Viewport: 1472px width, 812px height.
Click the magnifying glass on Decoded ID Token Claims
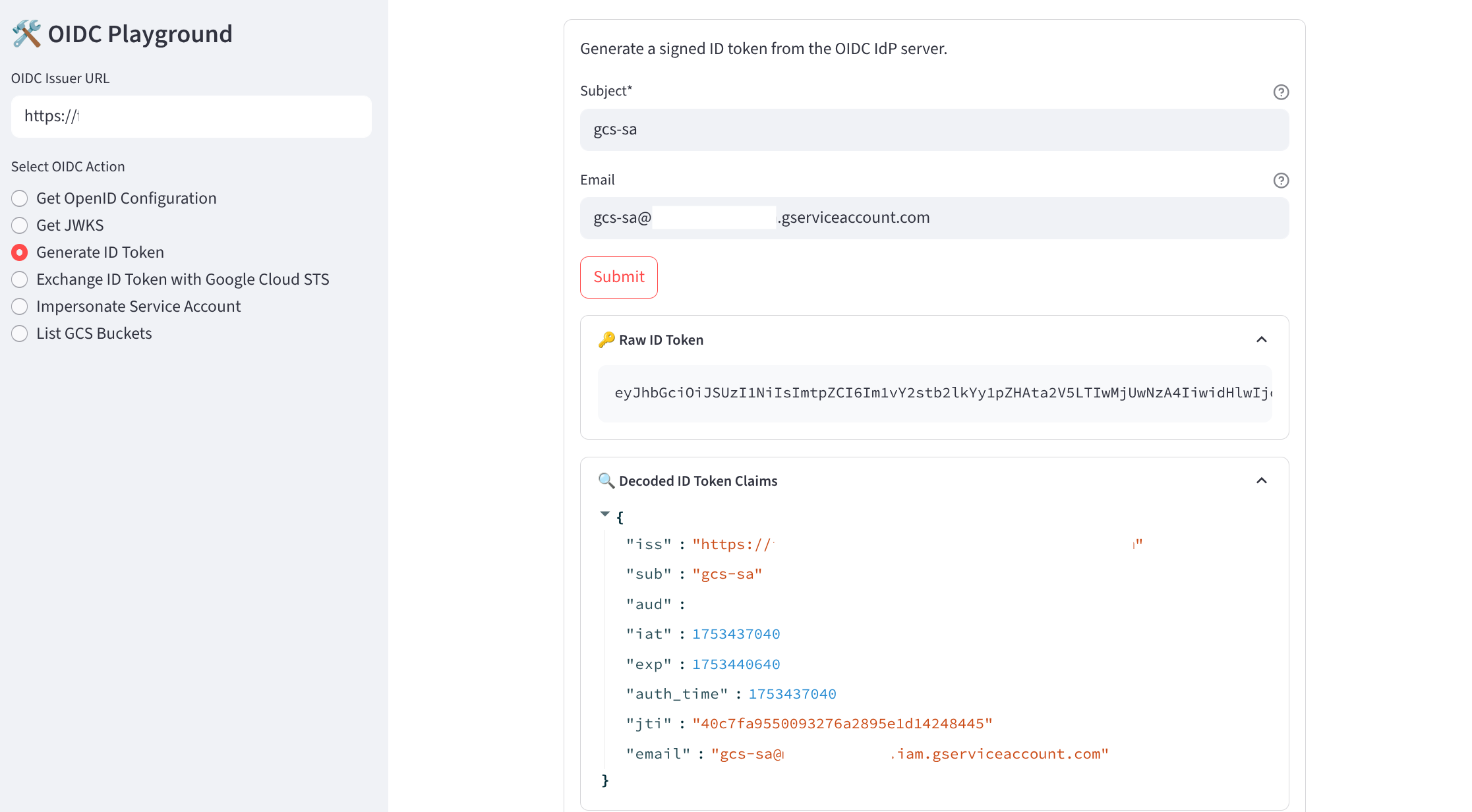pos(605,480)
